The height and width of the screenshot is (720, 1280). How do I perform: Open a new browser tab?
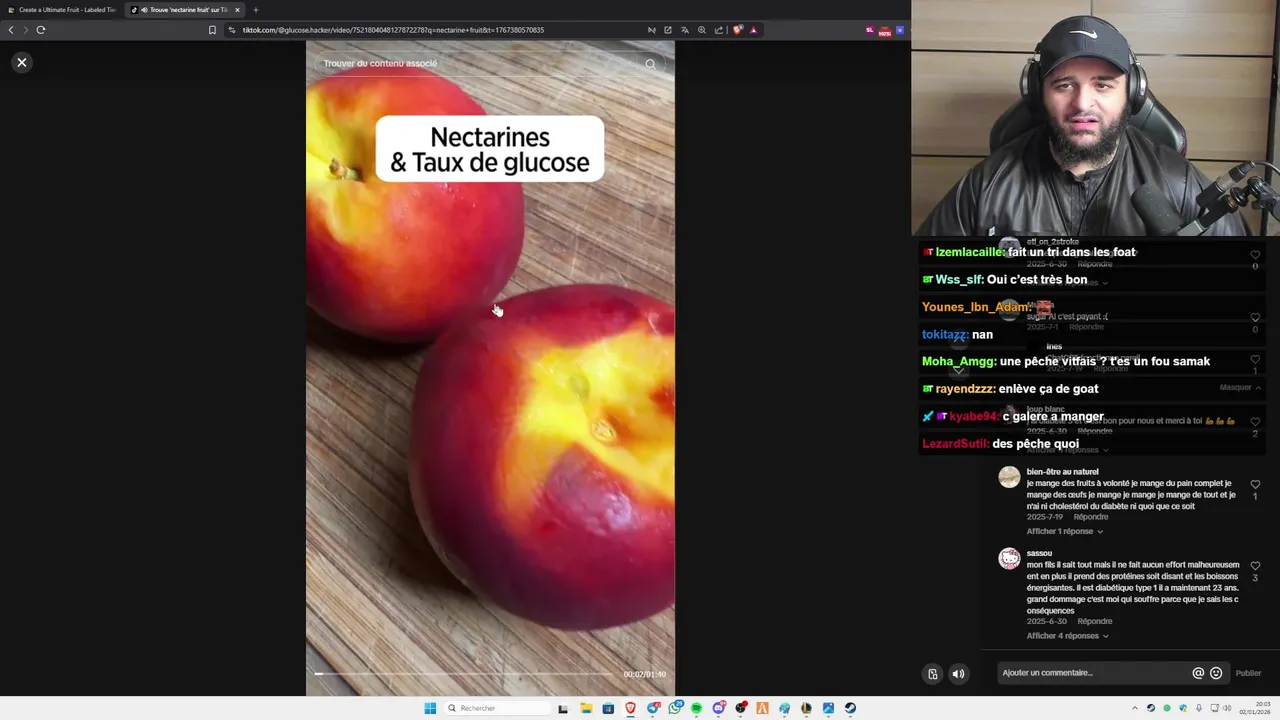255,9
